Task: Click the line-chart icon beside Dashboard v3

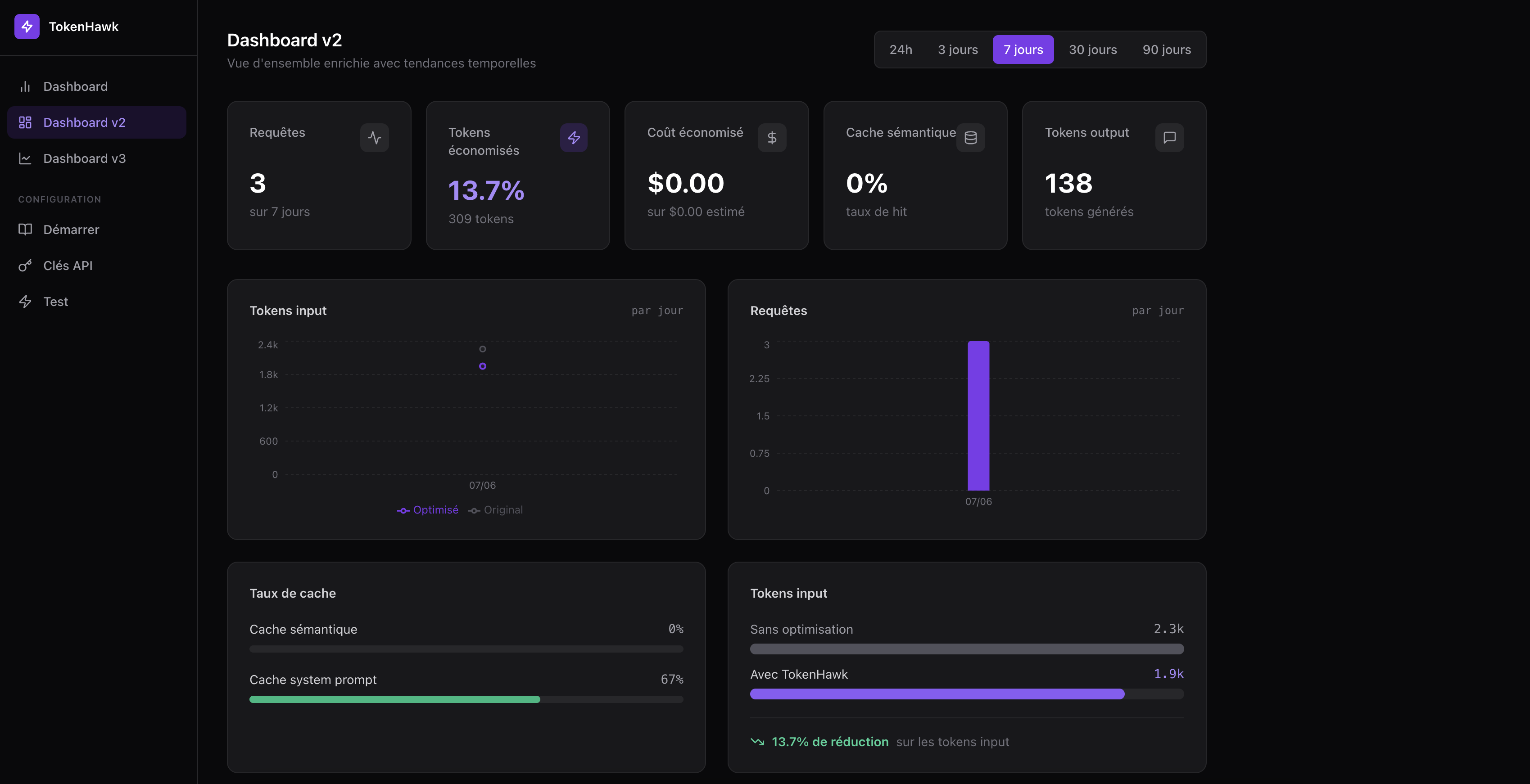Action: (x=25, y=158)
